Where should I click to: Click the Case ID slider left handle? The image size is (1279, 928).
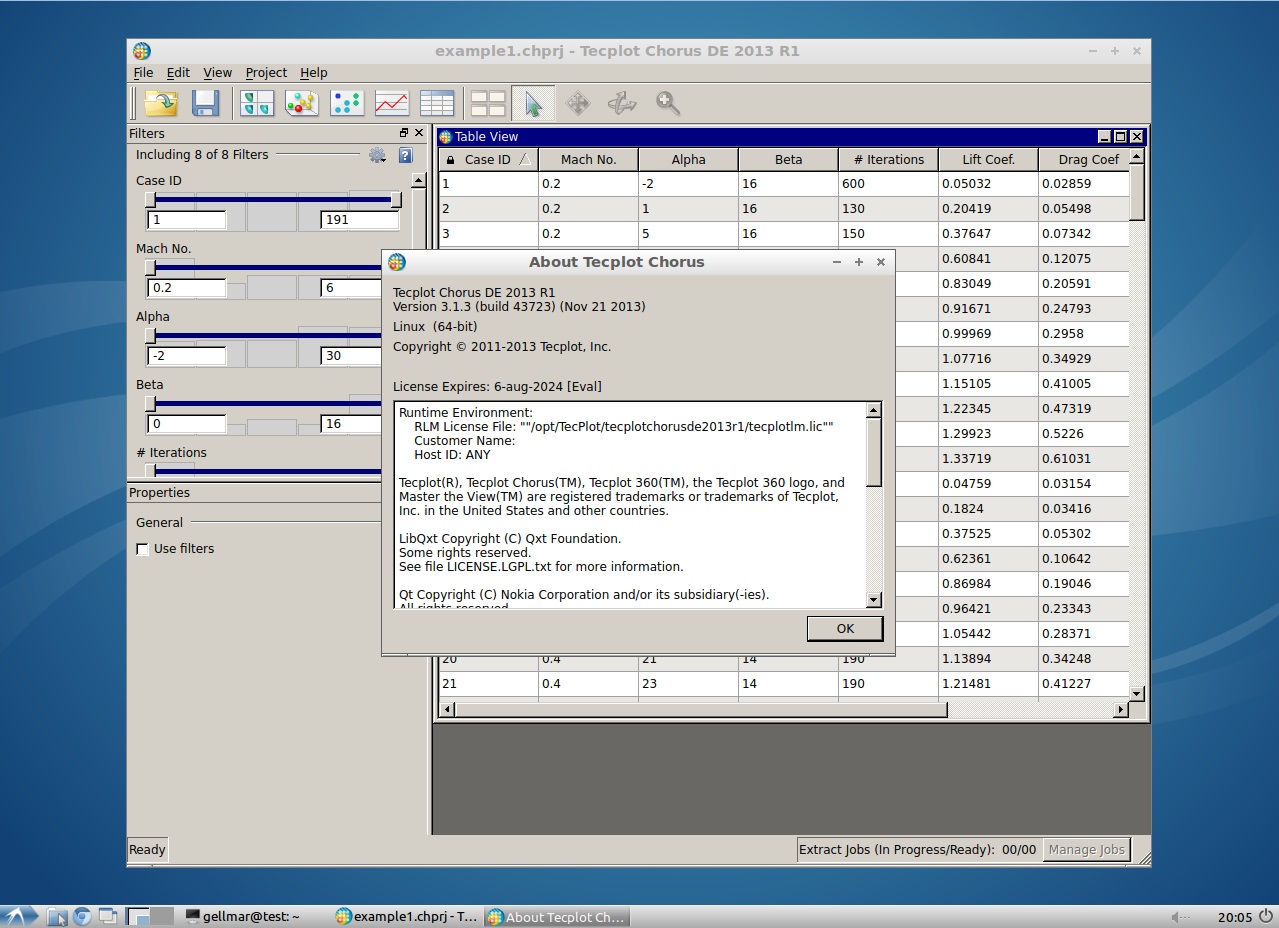pyautogui.click(x=150, y=200)
